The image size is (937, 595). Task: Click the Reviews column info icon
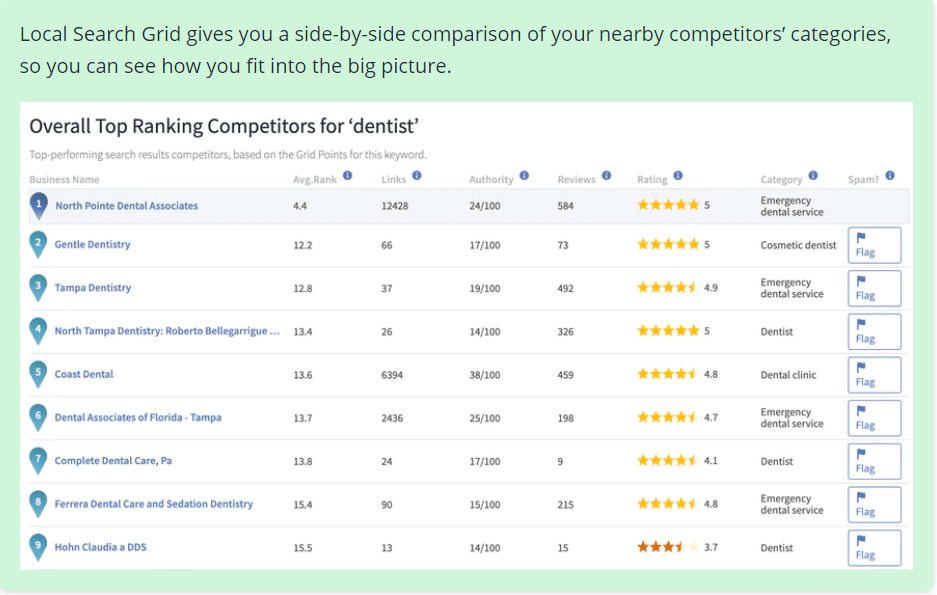coord(607,176)
